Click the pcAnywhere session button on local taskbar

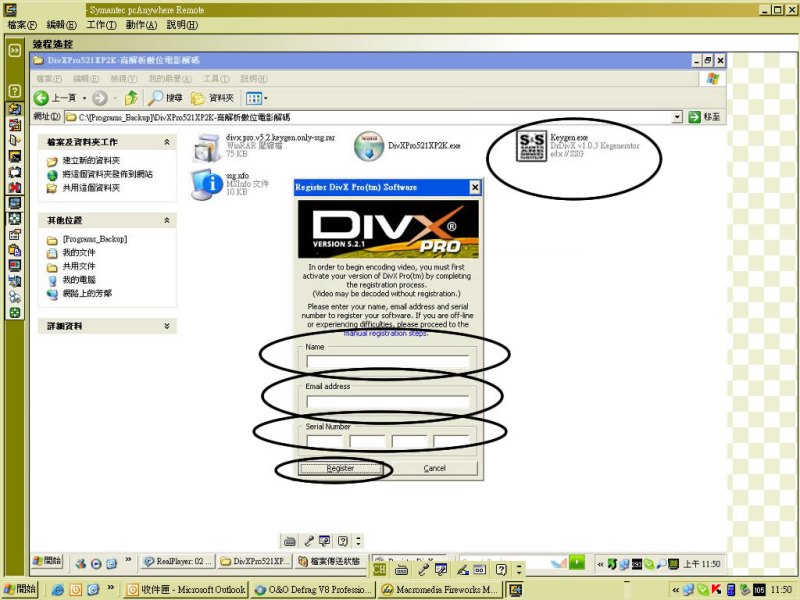pos(515,590)
